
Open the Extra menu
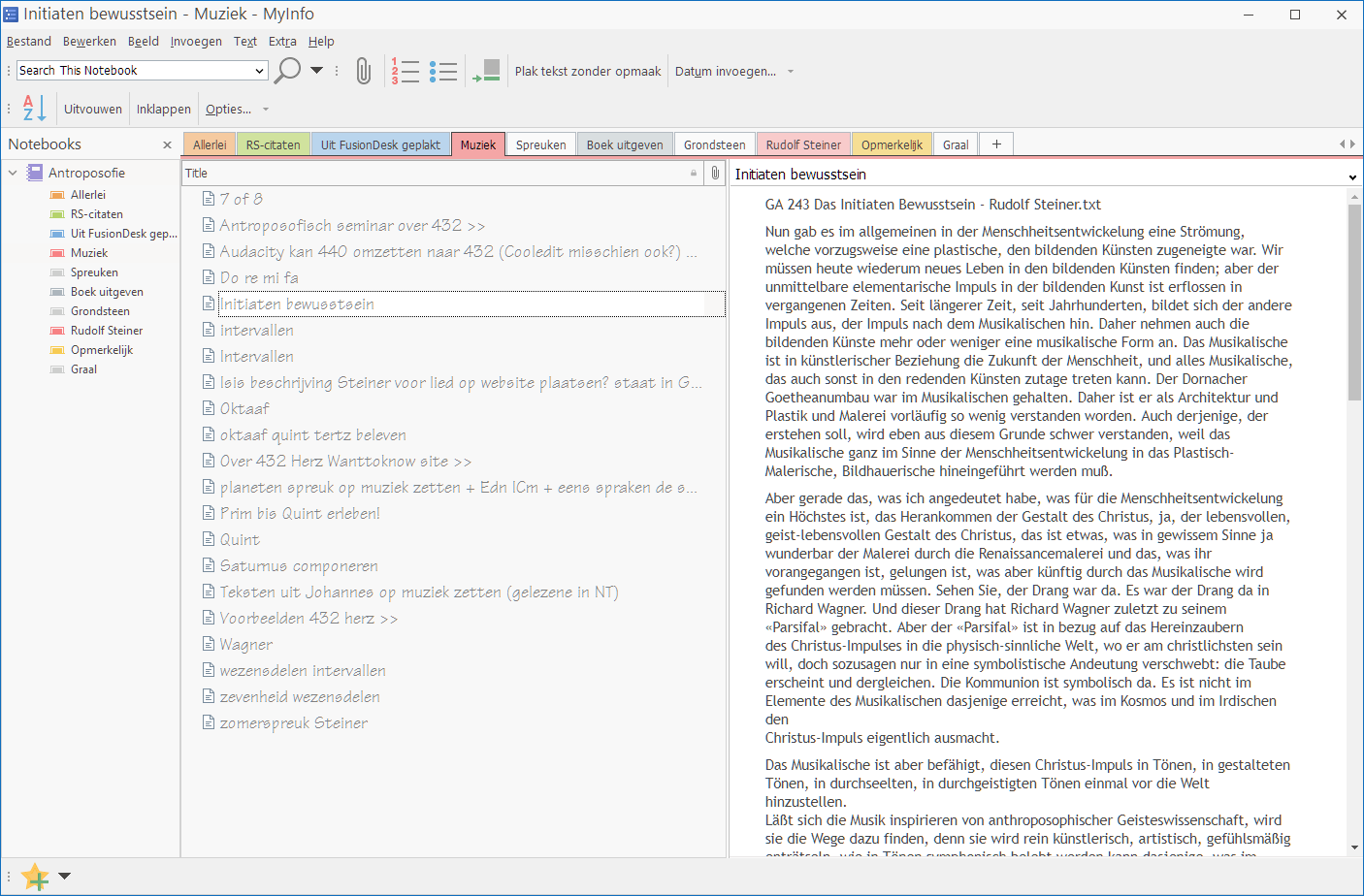click(282, 41)
